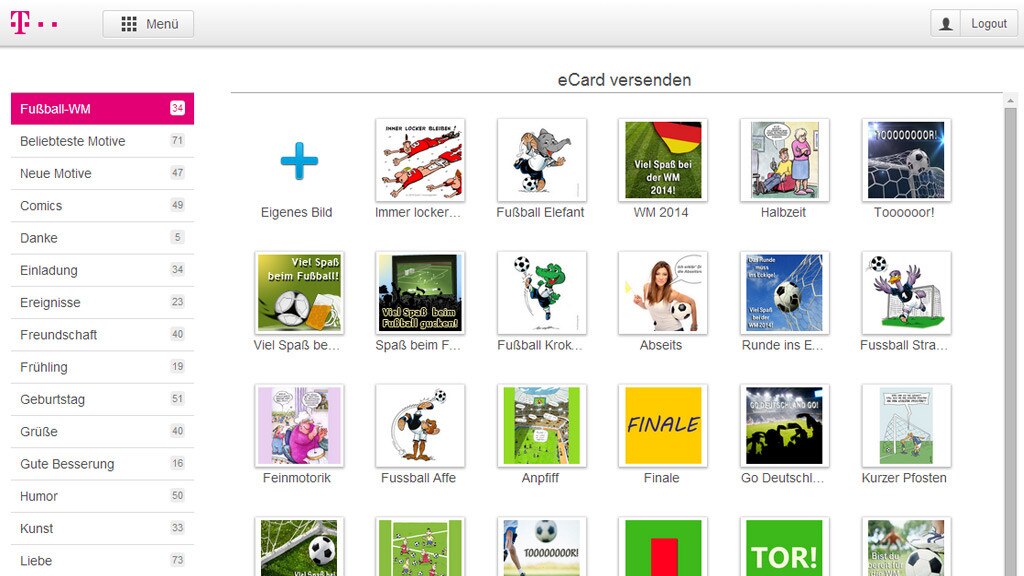
Task: Select the Fußball Krokodil card
Action: (x=540, y=293)
